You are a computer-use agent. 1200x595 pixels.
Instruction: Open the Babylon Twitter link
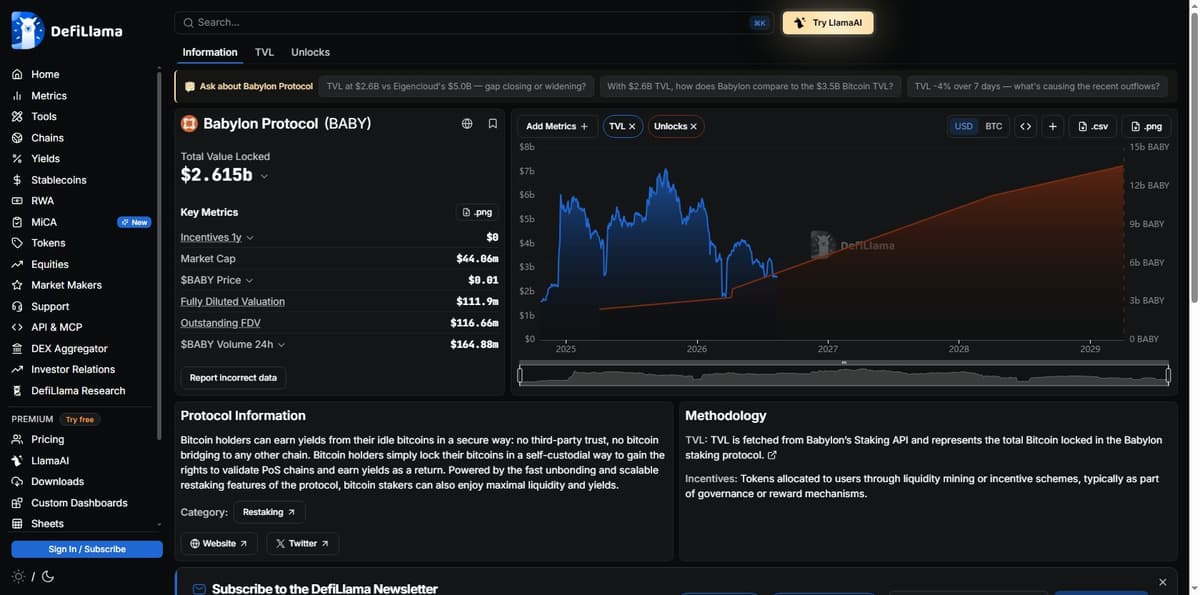[302, 543]
